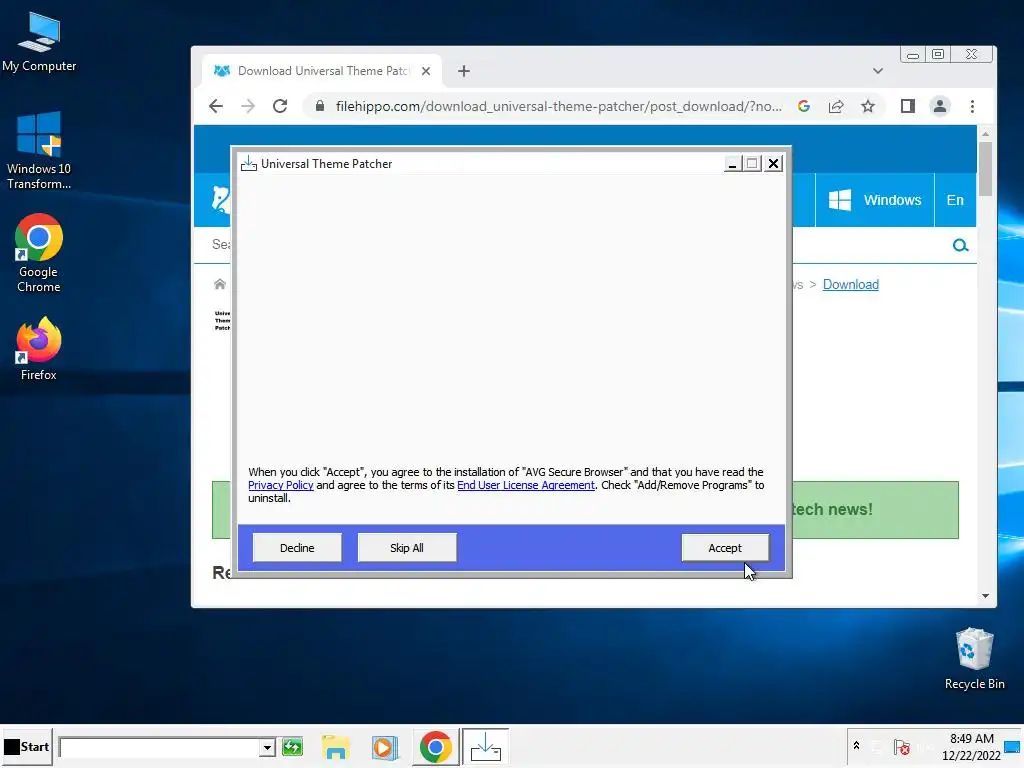Click Accept in the Universal Theme Patcher dialog
Viewport: 1024px width, 768px height.
pyautogui.click(x=725, y=547)
